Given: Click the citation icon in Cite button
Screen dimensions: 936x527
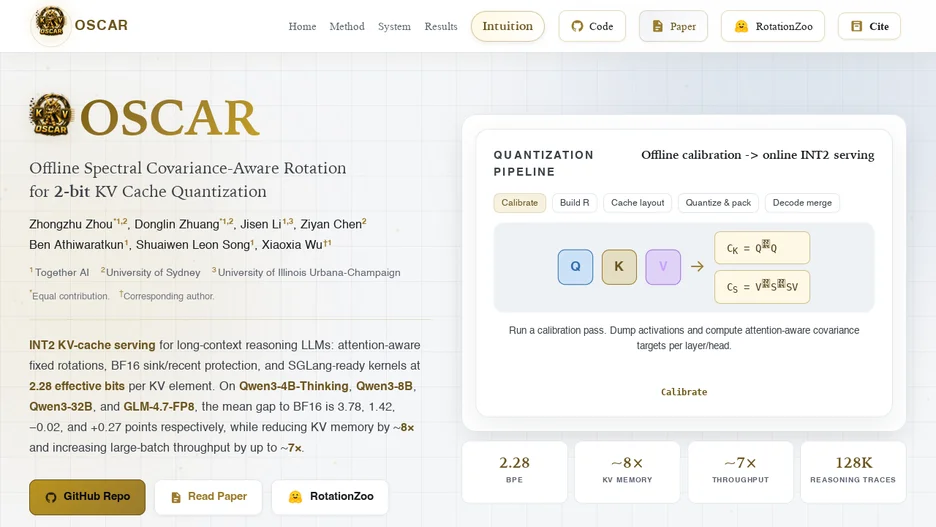Looking at the screenshot, I should coord(856,26).
